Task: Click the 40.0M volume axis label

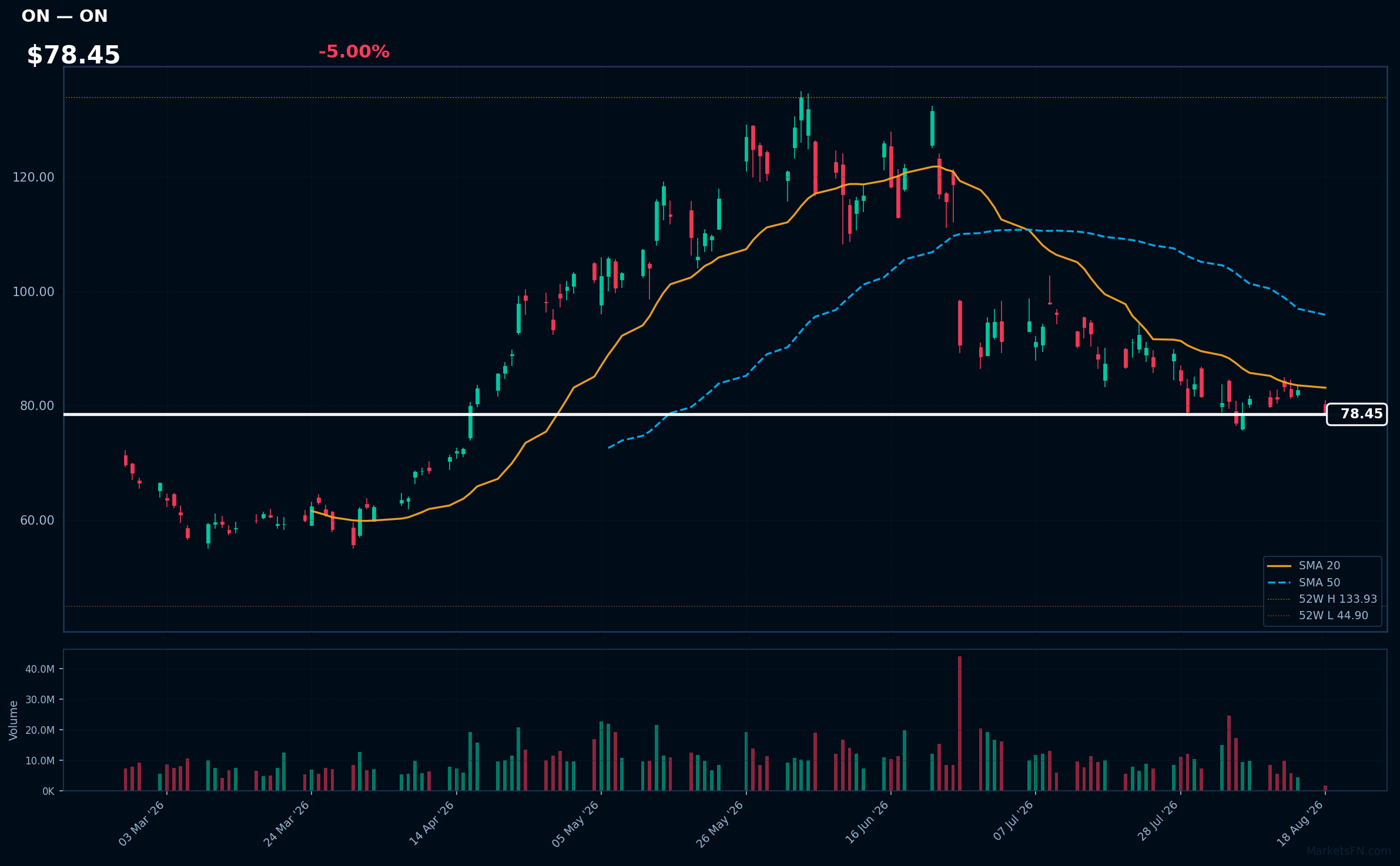Action: tap(40, 669)
